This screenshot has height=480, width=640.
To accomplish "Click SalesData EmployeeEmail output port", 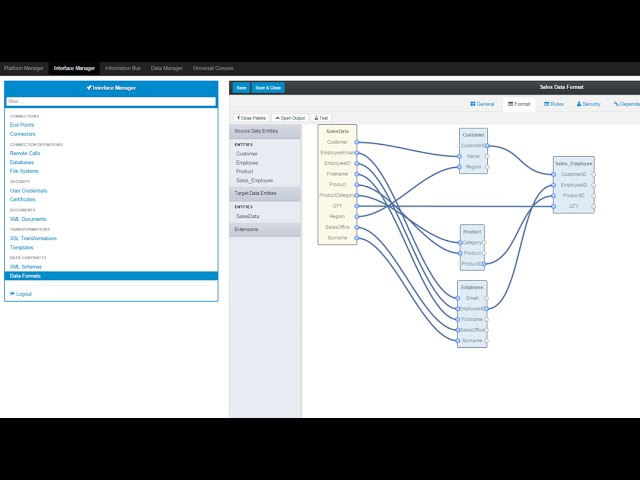I will [357, 153].
